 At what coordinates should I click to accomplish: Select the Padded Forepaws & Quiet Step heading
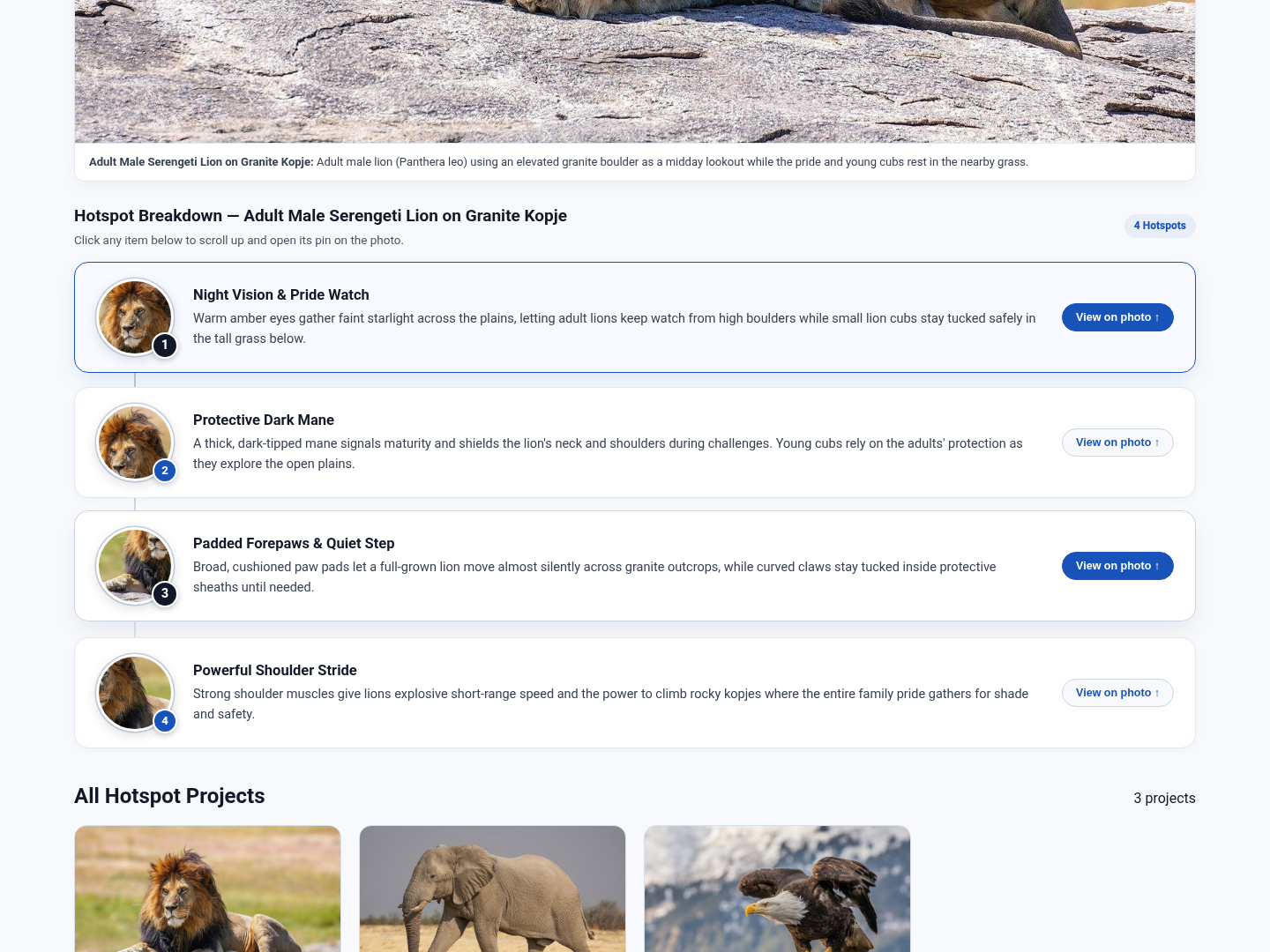coord(294,543)
